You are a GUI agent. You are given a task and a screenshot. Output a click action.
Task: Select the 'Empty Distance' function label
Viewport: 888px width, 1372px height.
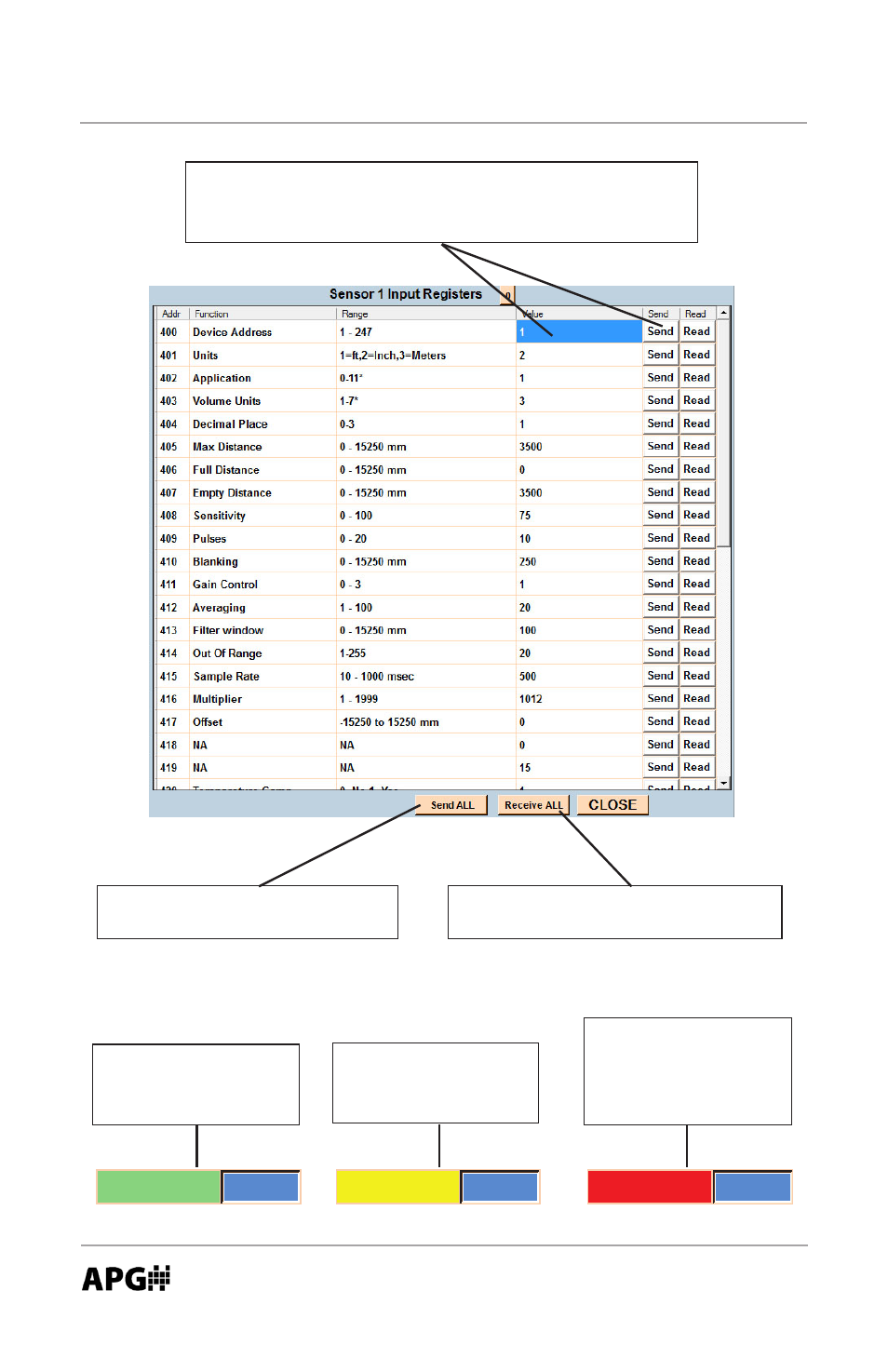coord(232,493)
